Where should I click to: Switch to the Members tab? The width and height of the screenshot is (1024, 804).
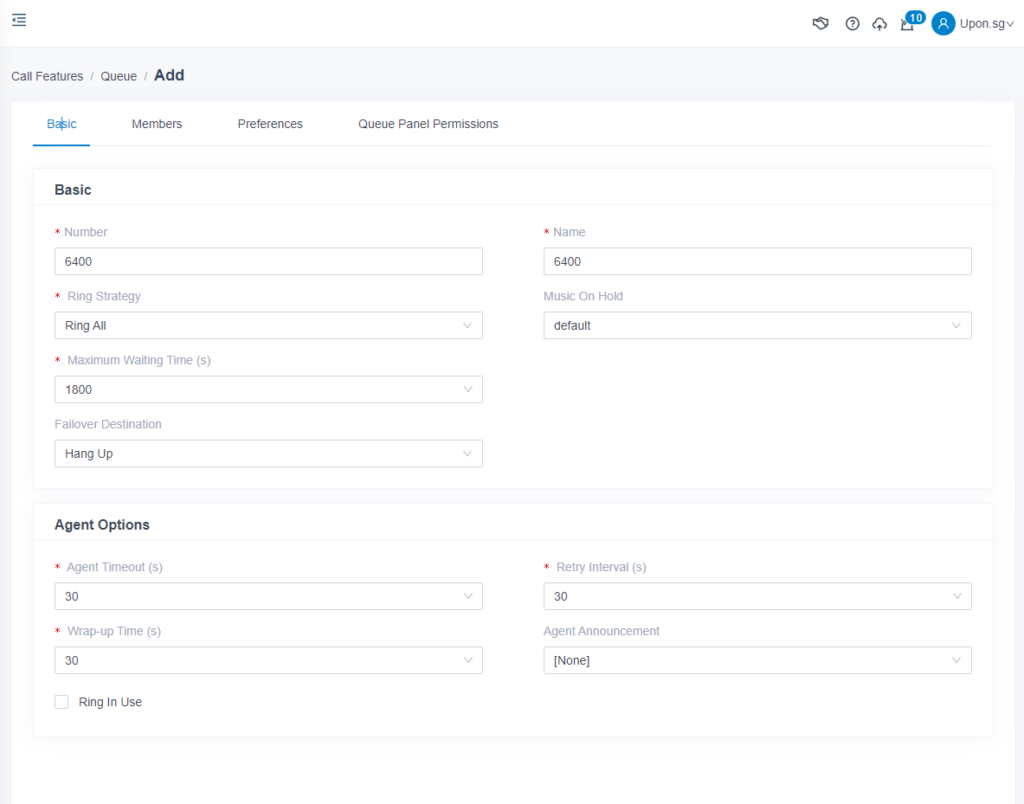[x=157, y=124]
